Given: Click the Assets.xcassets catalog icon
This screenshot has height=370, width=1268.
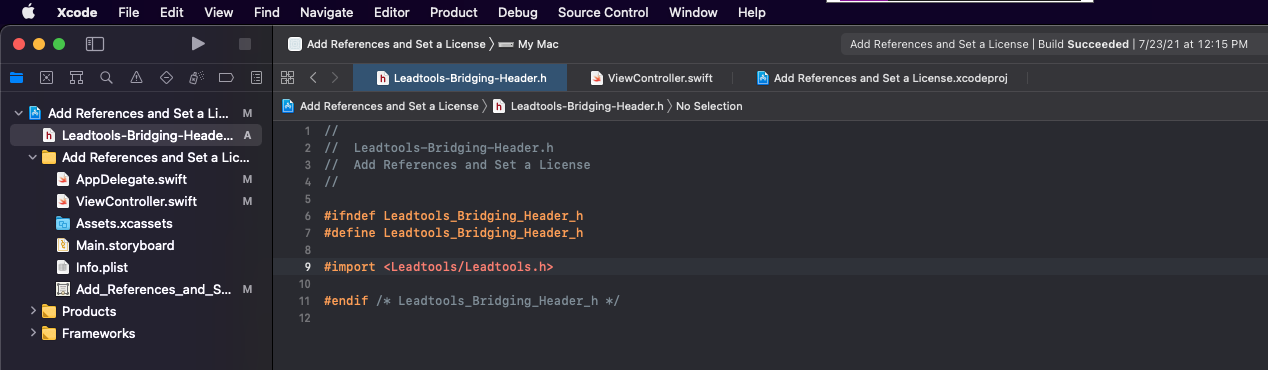Looking at the screenshot, I should point(63,223).
